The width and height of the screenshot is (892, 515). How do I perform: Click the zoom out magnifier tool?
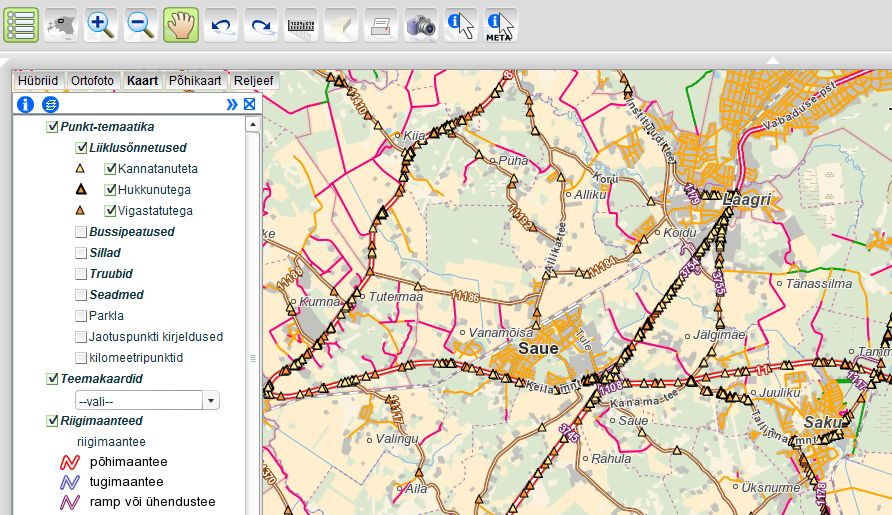(141, 25)
